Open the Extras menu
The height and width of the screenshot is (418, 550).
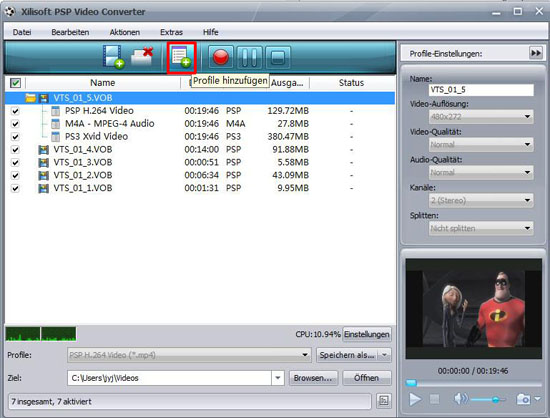click(x=171, y=32)
